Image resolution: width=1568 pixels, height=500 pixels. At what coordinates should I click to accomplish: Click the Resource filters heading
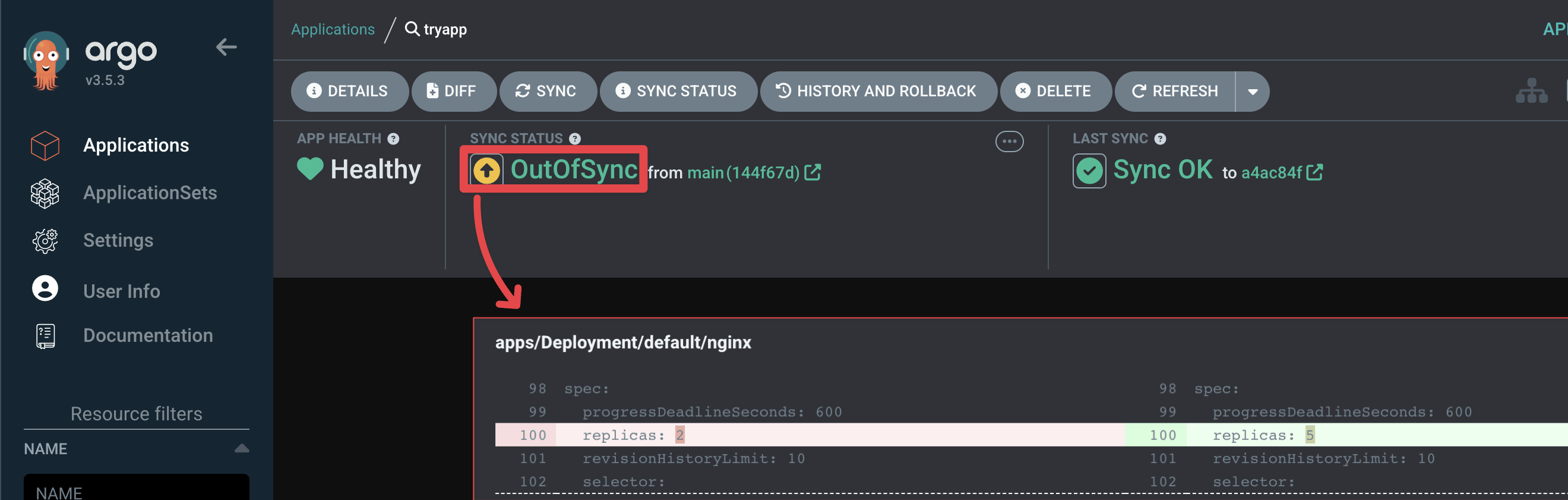tap(137, 414)
